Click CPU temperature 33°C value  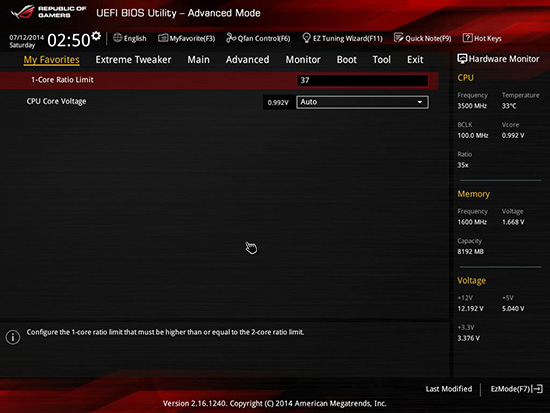click(509, 106)
